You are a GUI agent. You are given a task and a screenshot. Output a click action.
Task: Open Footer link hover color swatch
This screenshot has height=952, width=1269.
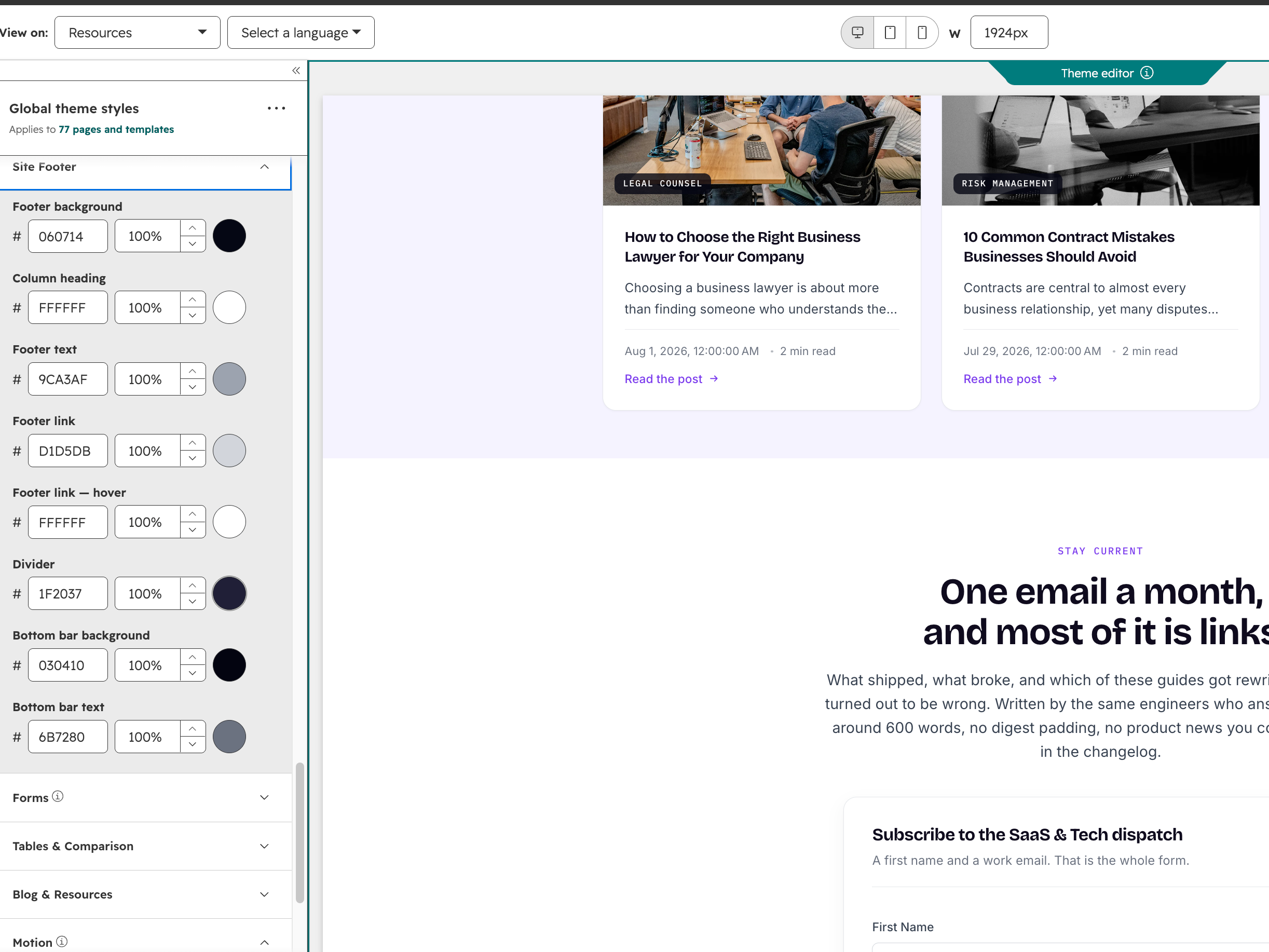pos(229,522)
